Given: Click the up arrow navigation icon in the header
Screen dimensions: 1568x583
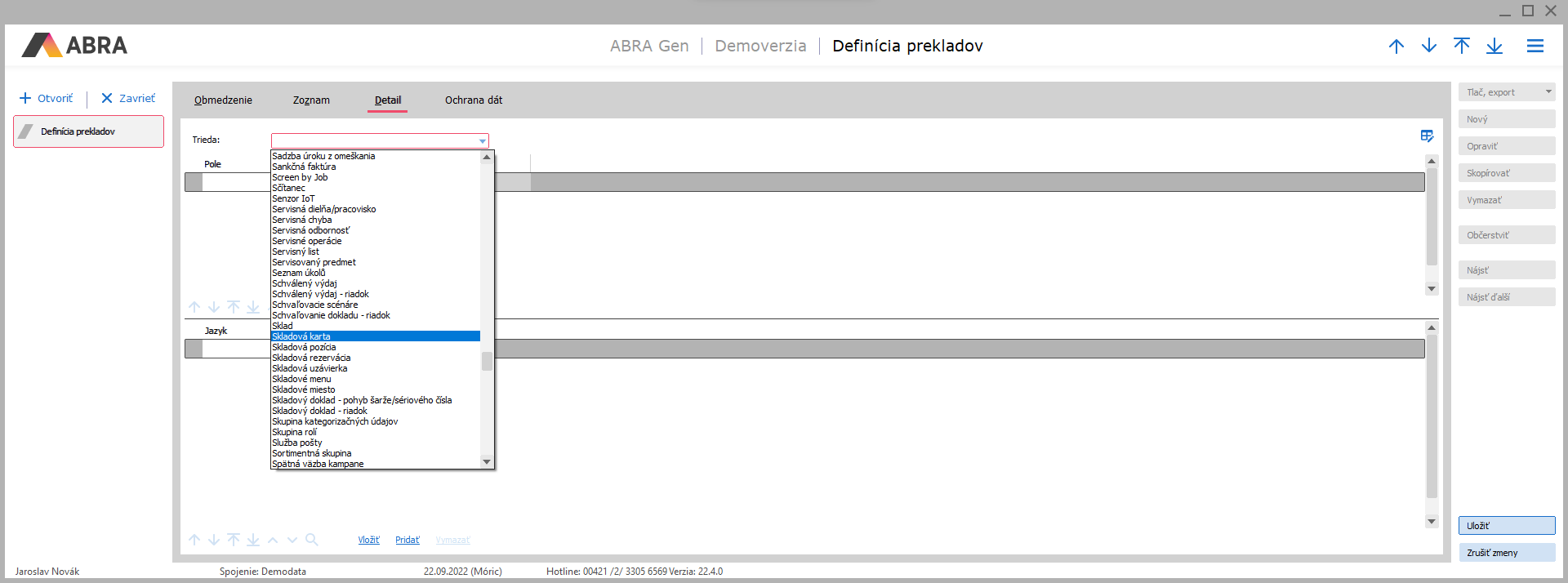Looking at the screenshot, I should point(1396,47).
